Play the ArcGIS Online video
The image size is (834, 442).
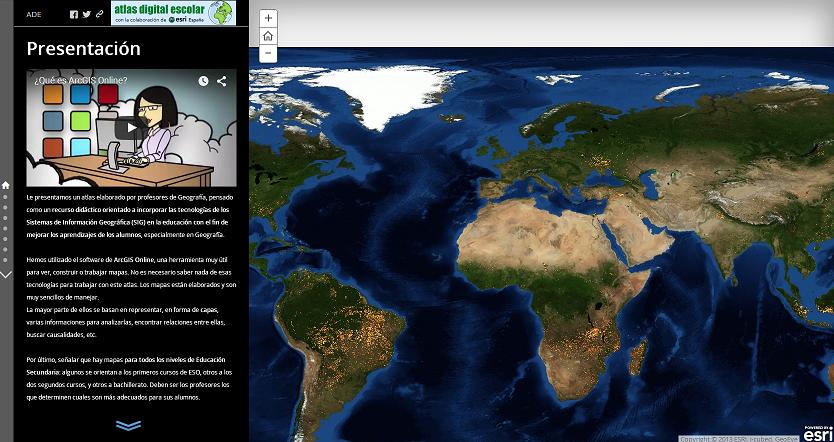pos(131,128)
